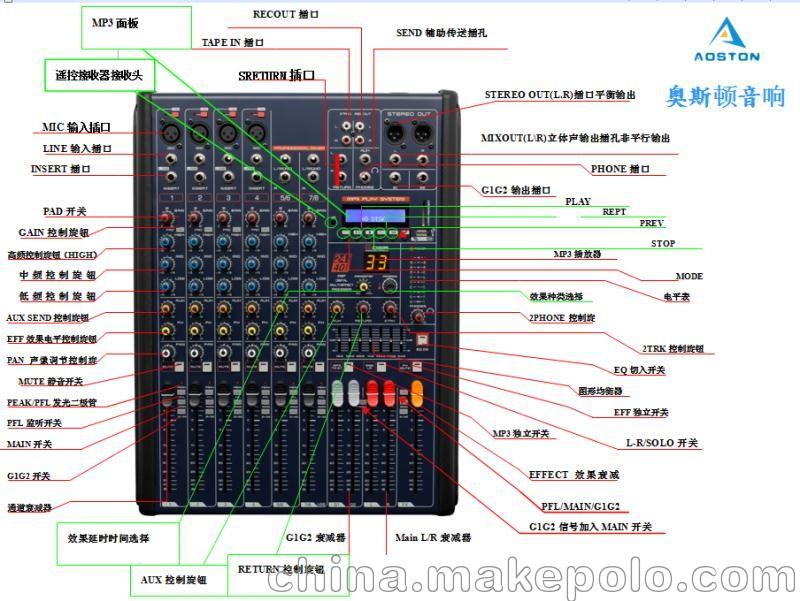
Task: Click channel 7/8 red GAIN knob
Action: [308, 219]
